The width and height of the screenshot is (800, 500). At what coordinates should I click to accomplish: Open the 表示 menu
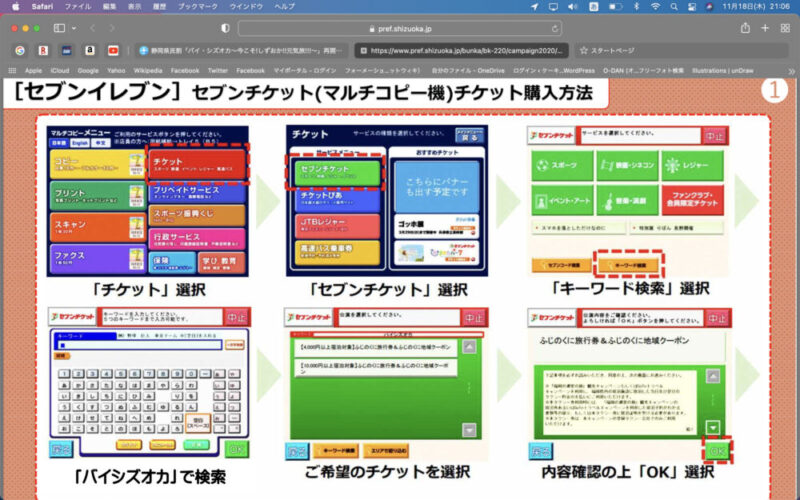click(134, 7)
